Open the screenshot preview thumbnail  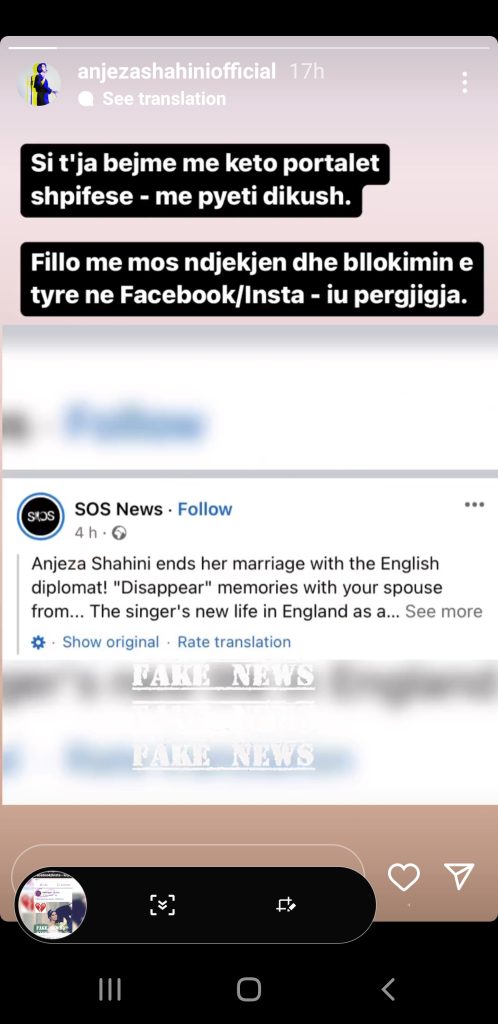coord(52,904)
